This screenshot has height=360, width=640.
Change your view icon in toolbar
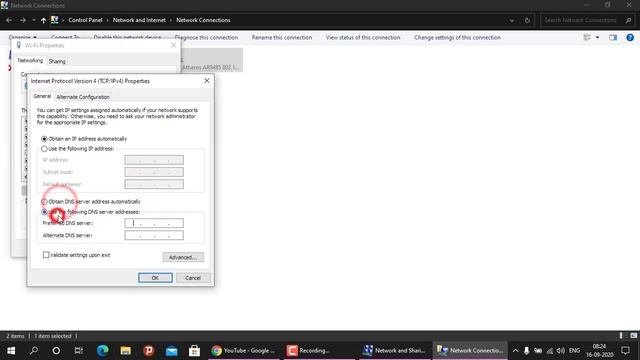[x=587, y=38]
